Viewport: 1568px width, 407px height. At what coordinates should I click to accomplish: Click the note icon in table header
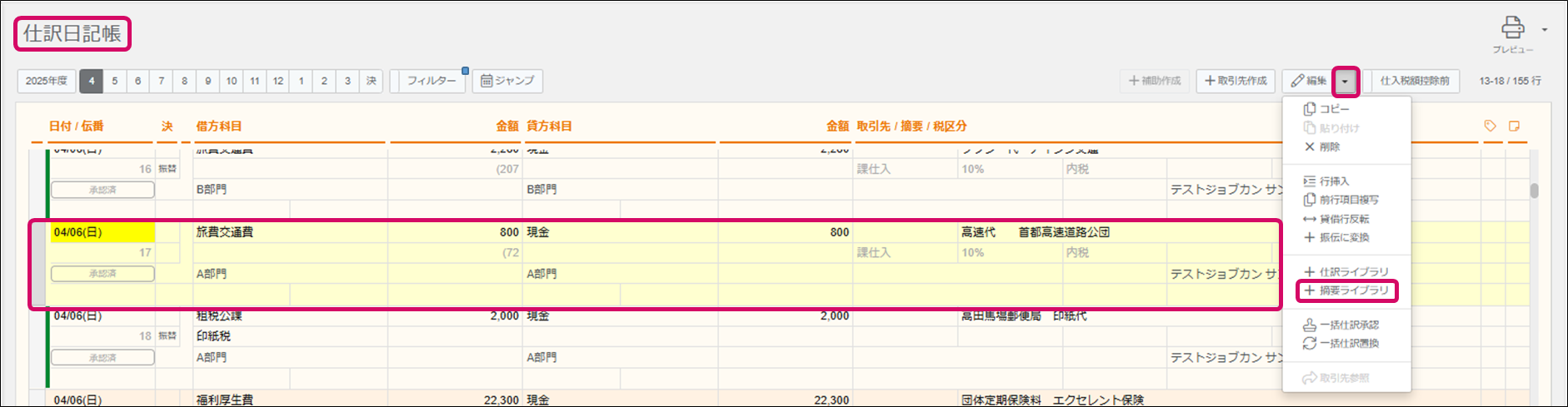[x=1514, y=126]
